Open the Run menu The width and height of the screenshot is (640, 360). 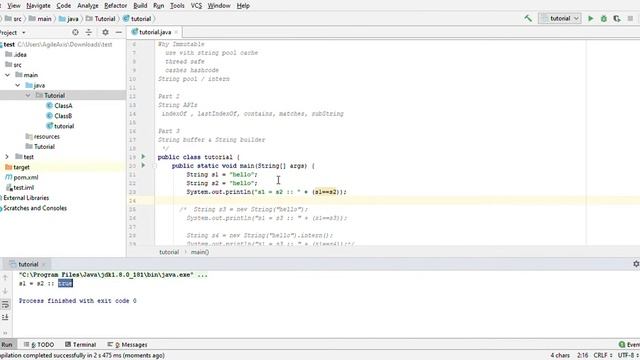[x=158, y=6]
